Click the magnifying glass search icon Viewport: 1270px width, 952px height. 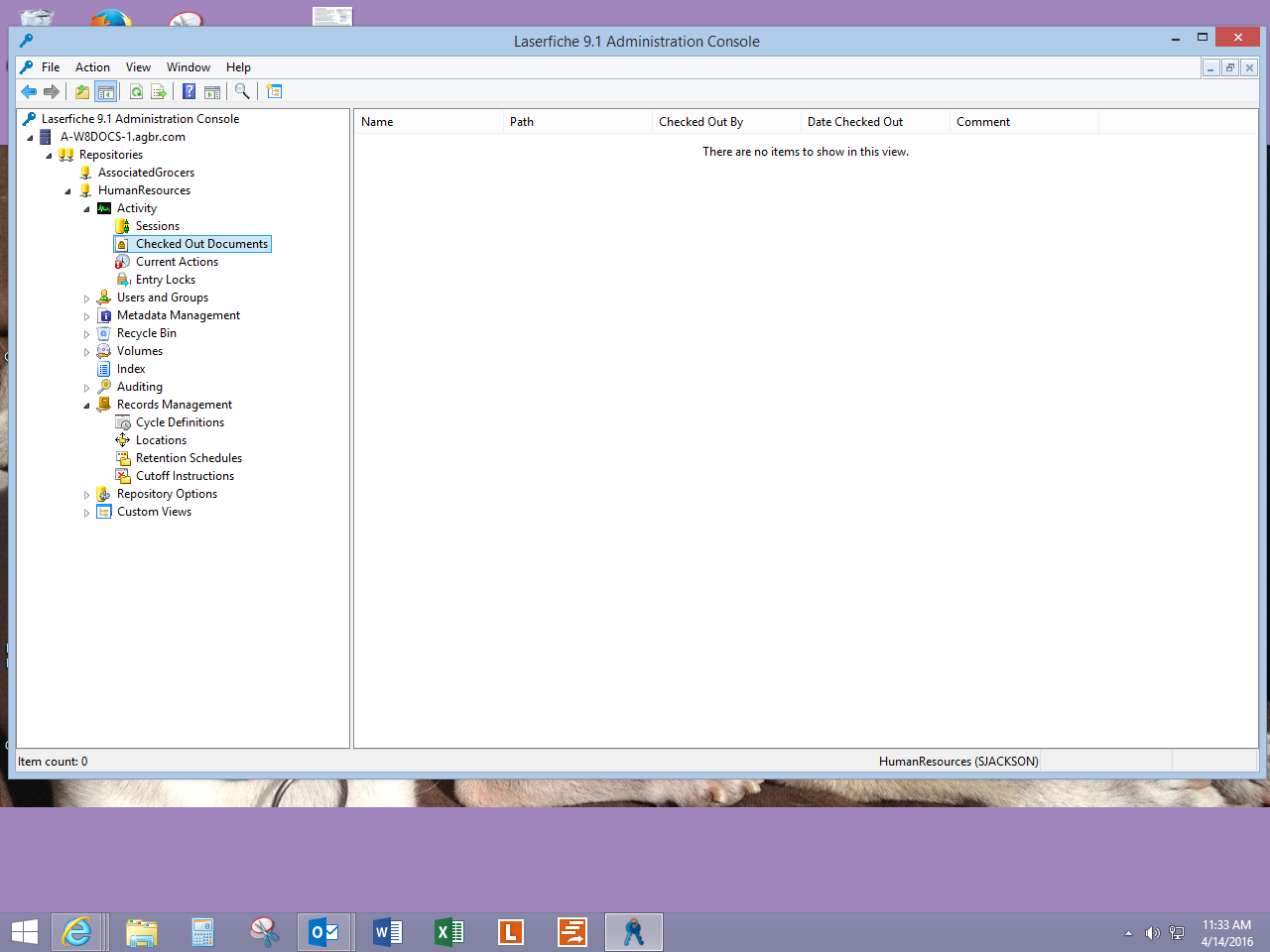pos(242,92)
